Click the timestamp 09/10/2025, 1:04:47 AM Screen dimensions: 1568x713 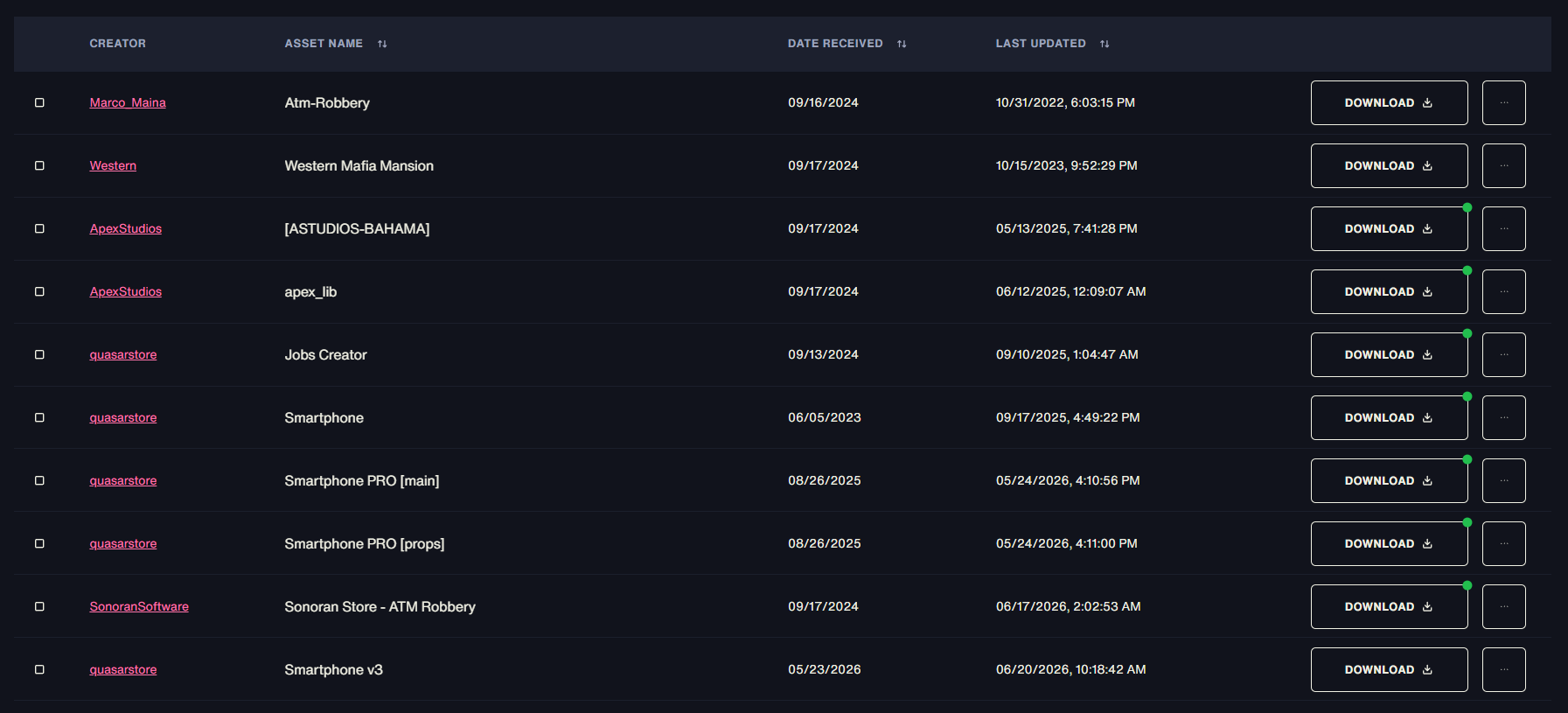(x=1067, y=354)
